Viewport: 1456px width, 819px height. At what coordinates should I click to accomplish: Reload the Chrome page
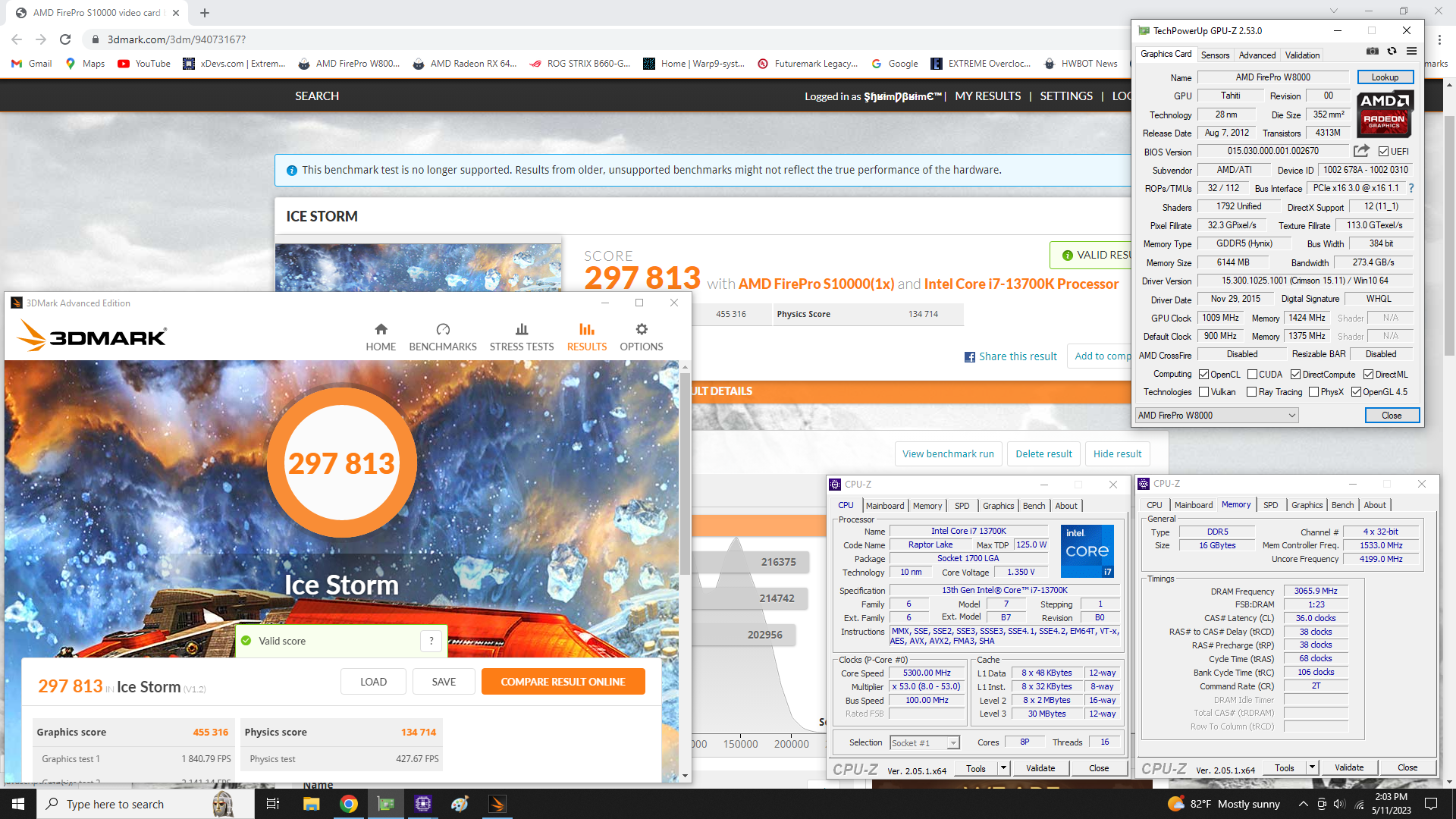tap(65, 39)
